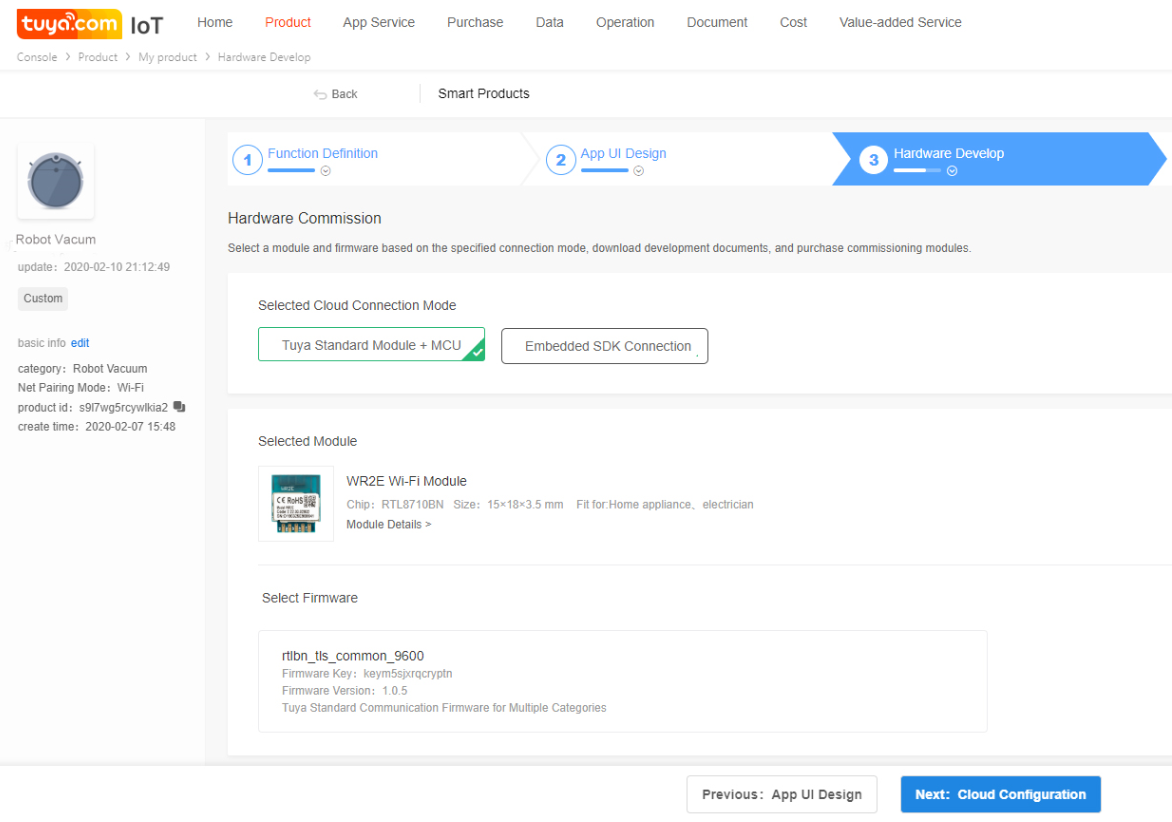This screenshot has height=822, width=1172.
Task: Open the Product menu
Action: coord(288,22)
